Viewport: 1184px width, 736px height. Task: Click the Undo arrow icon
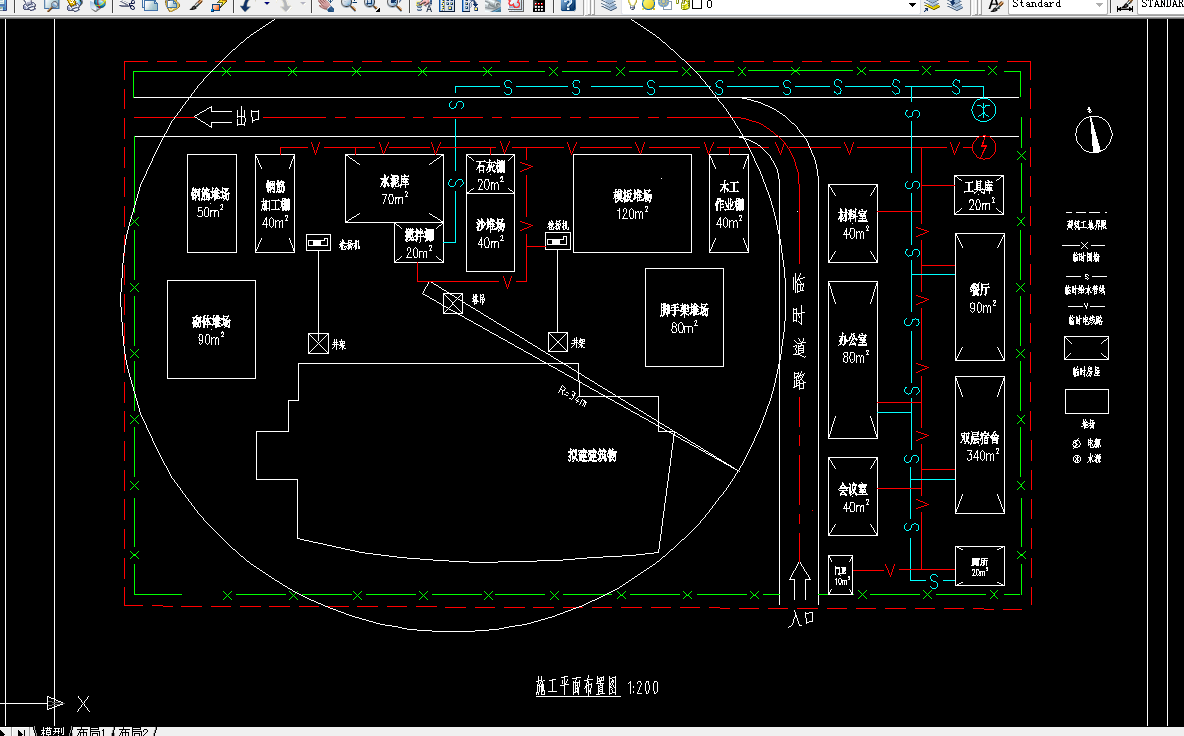click(x=245, y=5)
